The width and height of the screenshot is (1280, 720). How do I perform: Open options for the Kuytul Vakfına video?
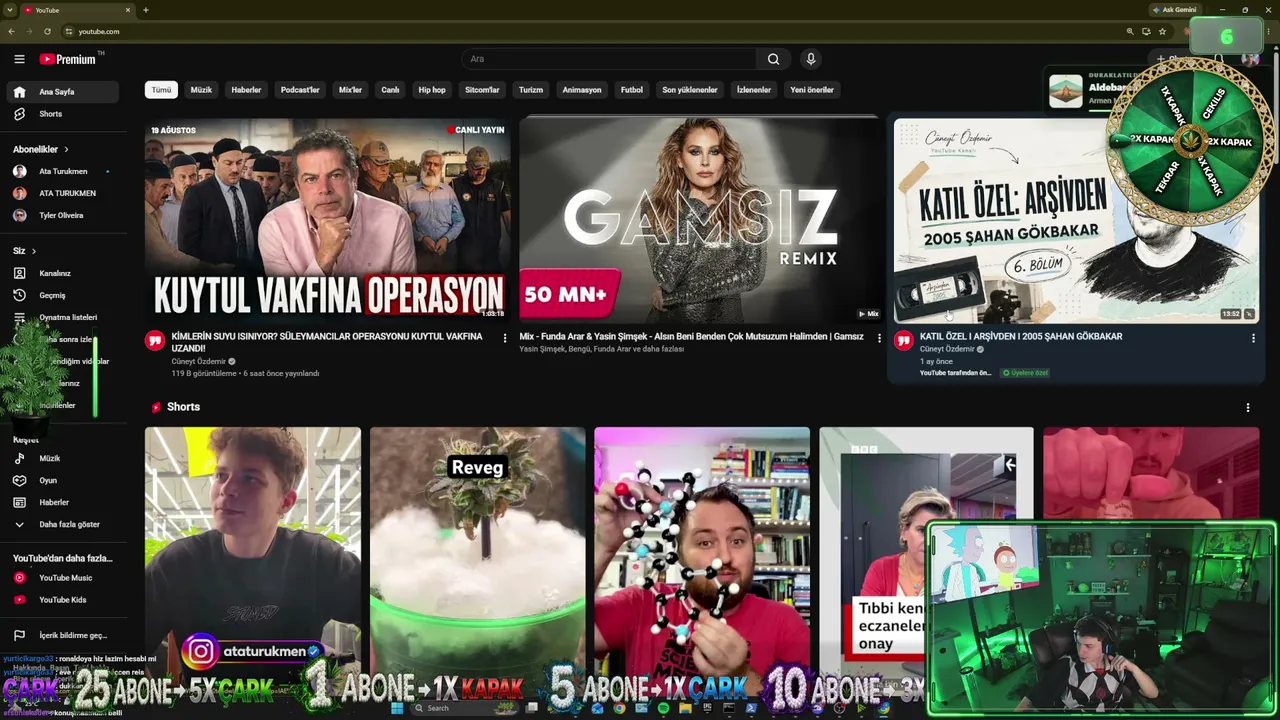[x=504, y=339]
